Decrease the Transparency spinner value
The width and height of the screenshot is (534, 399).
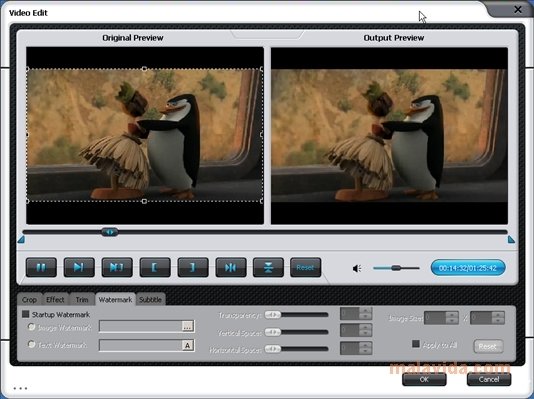[365, 317]
